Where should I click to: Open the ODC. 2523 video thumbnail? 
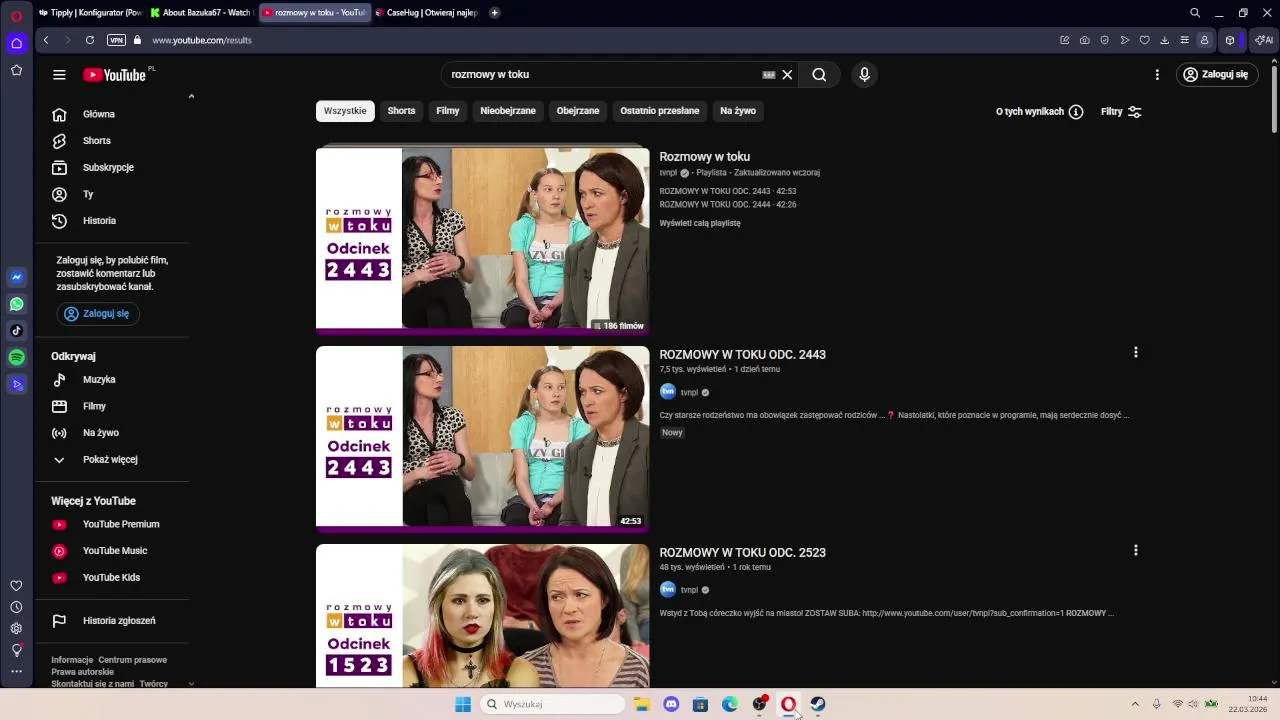point(482,616)
